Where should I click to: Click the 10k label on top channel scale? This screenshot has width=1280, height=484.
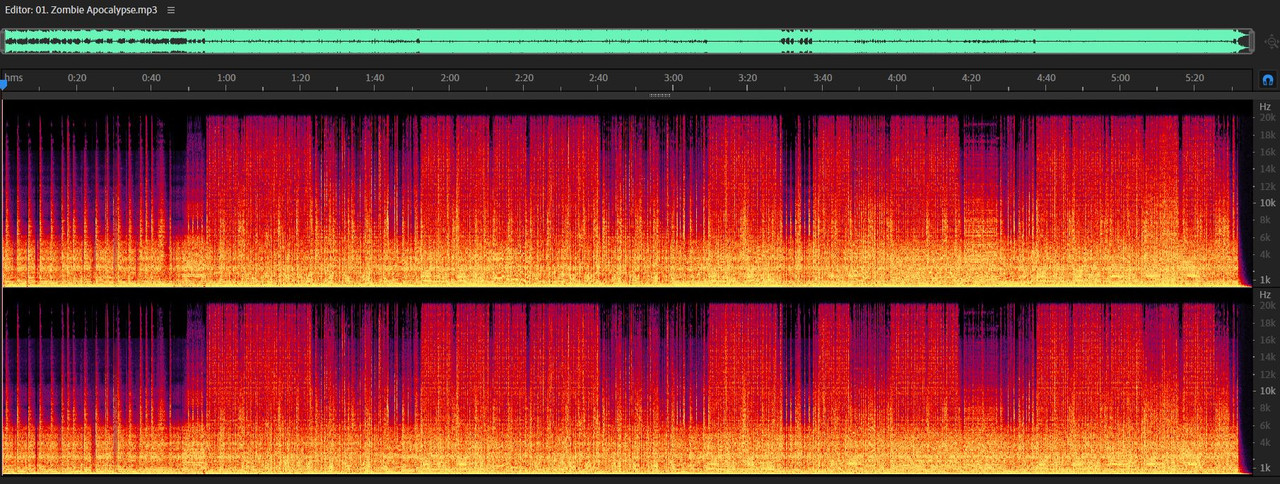coord(1267,202)
